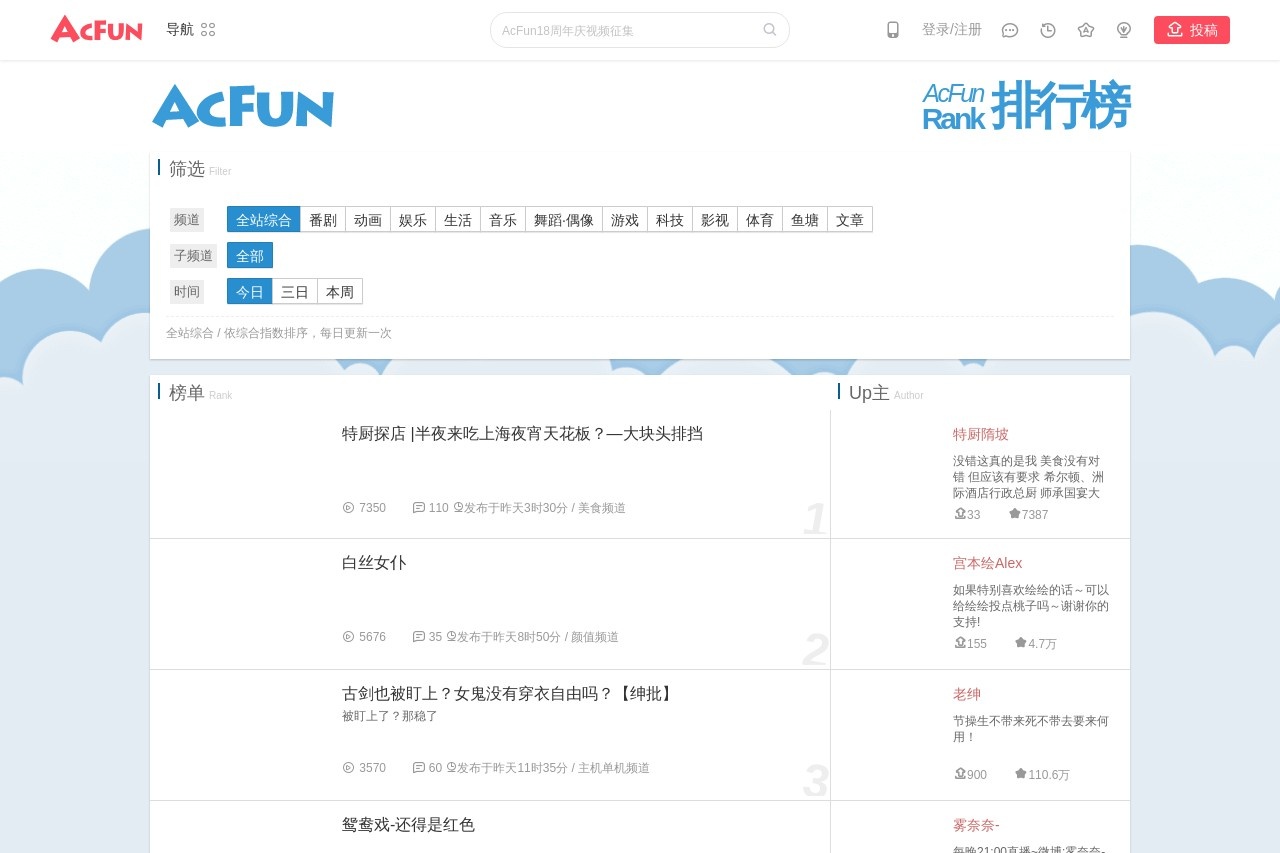
Task: Select the 今日 time filter
Action: coord(250,291)
